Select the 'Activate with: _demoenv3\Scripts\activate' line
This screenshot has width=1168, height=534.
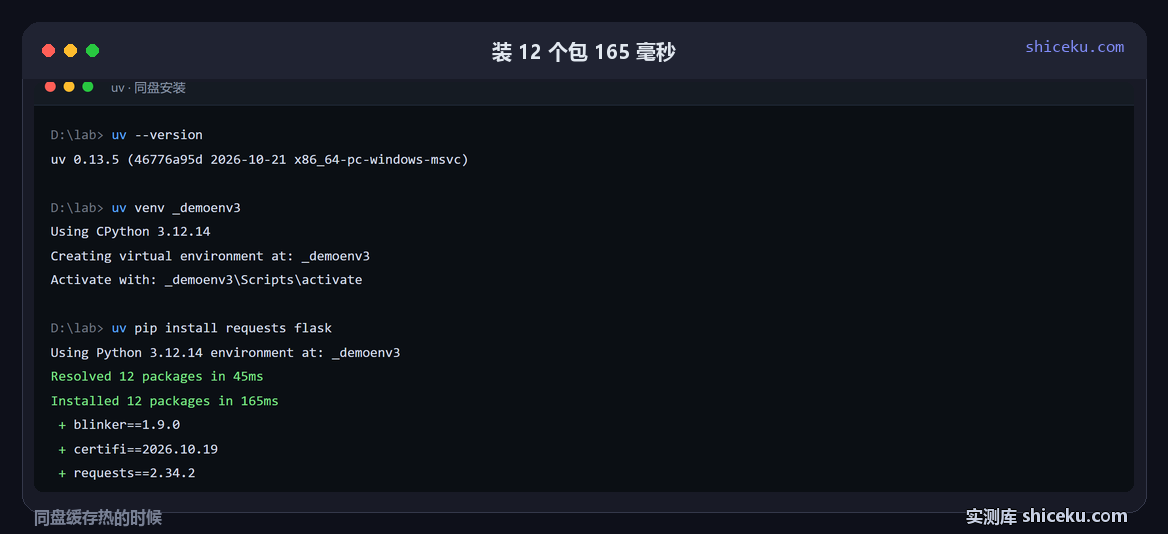click(206, 280)
